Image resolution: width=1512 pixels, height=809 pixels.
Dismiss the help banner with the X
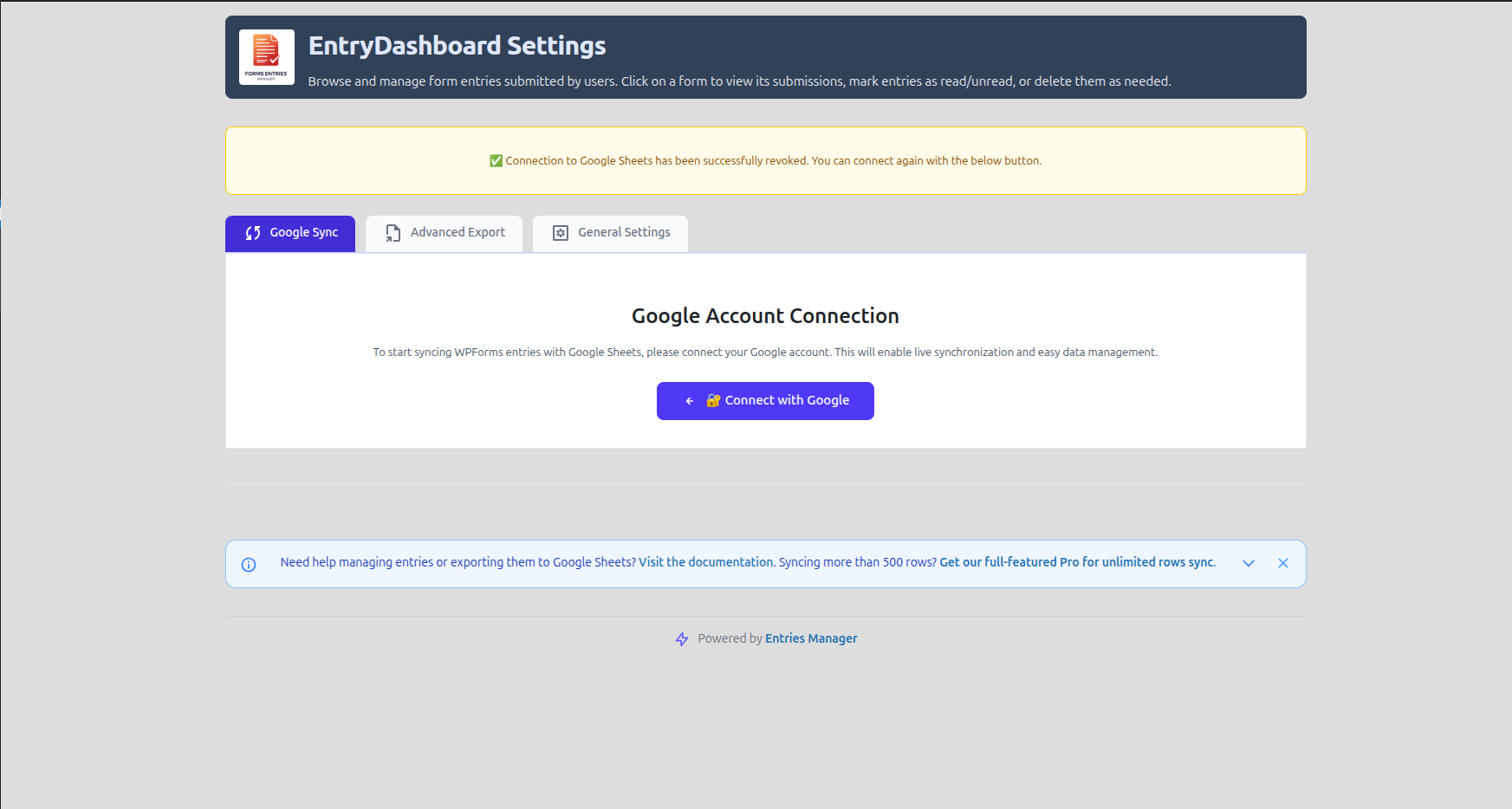coord(1283,562)
